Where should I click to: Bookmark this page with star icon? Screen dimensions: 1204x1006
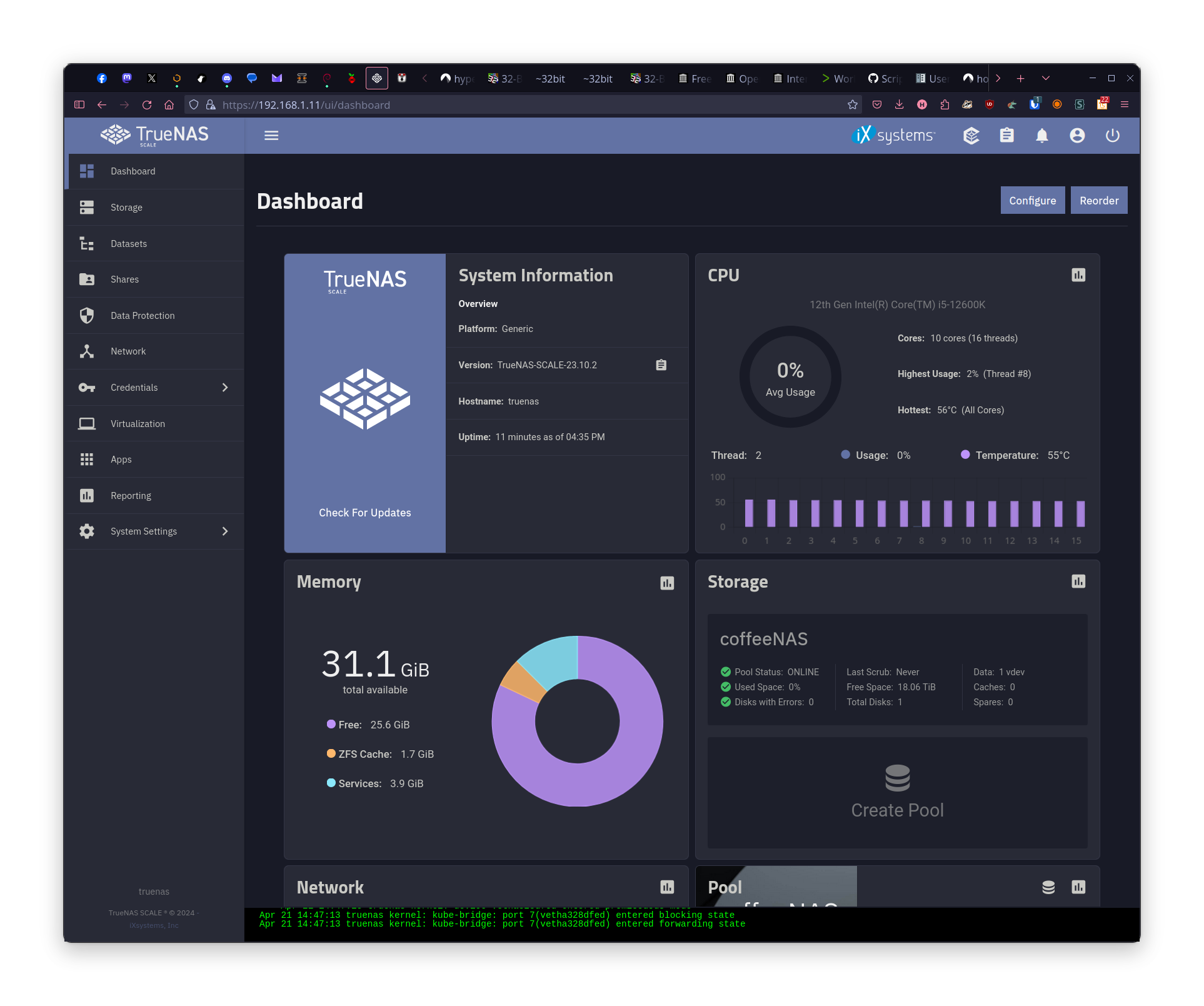(852, 105)
